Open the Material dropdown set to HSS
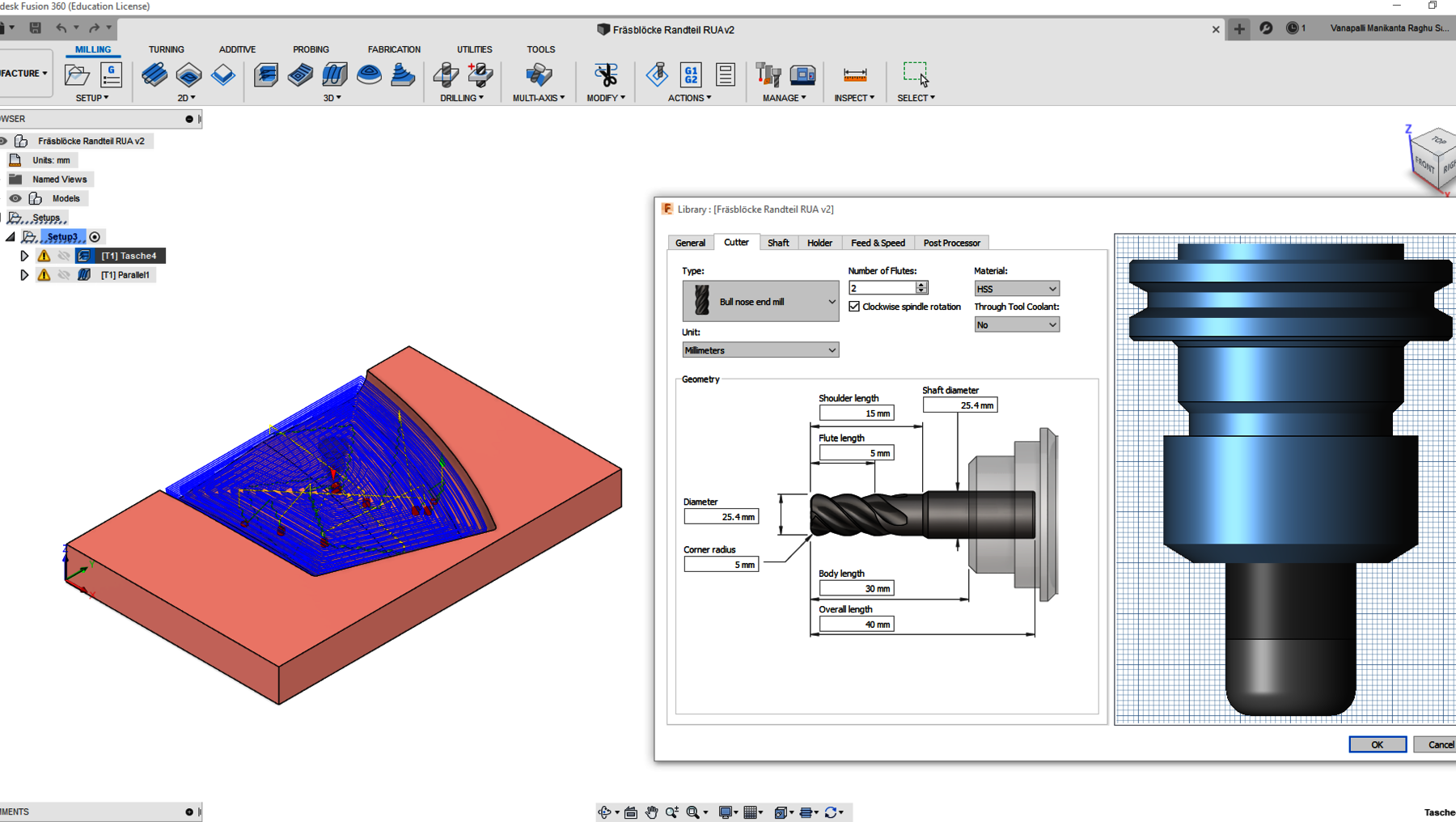This screenshot has width=1456, height=822. (x=1017, y=289)
